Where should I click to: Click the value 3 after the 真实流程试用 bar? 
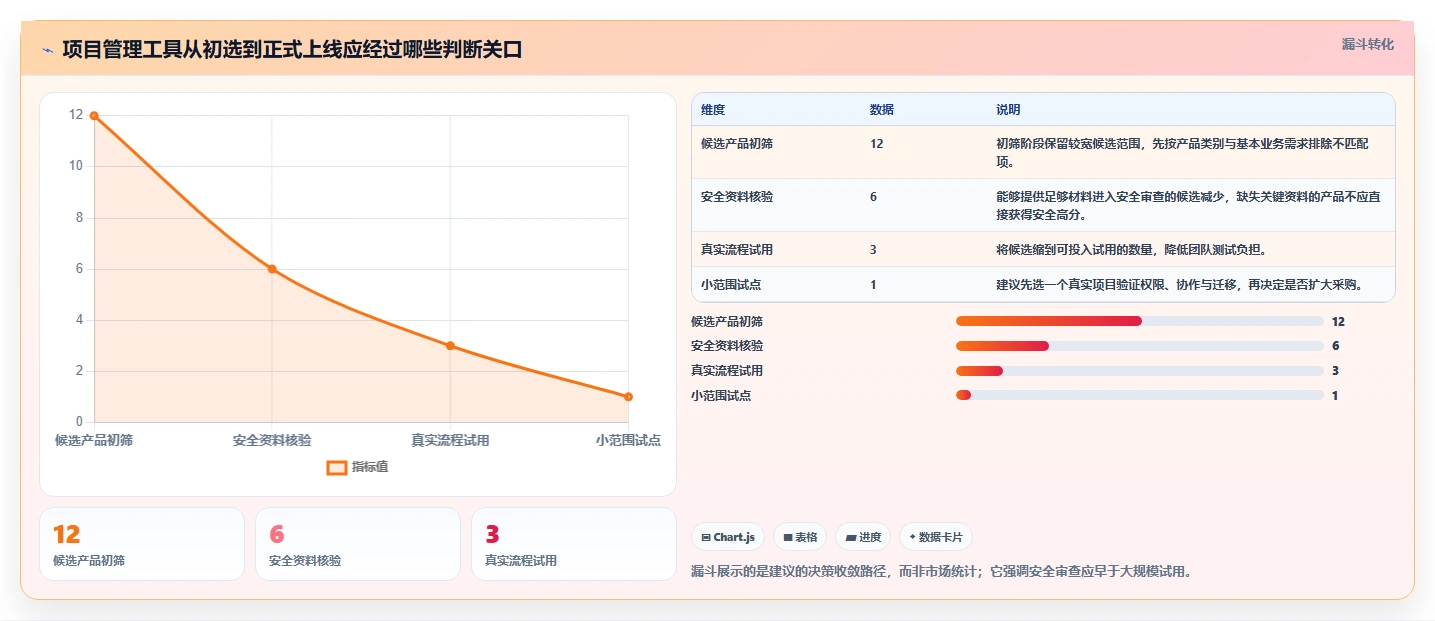[1335, 371]
